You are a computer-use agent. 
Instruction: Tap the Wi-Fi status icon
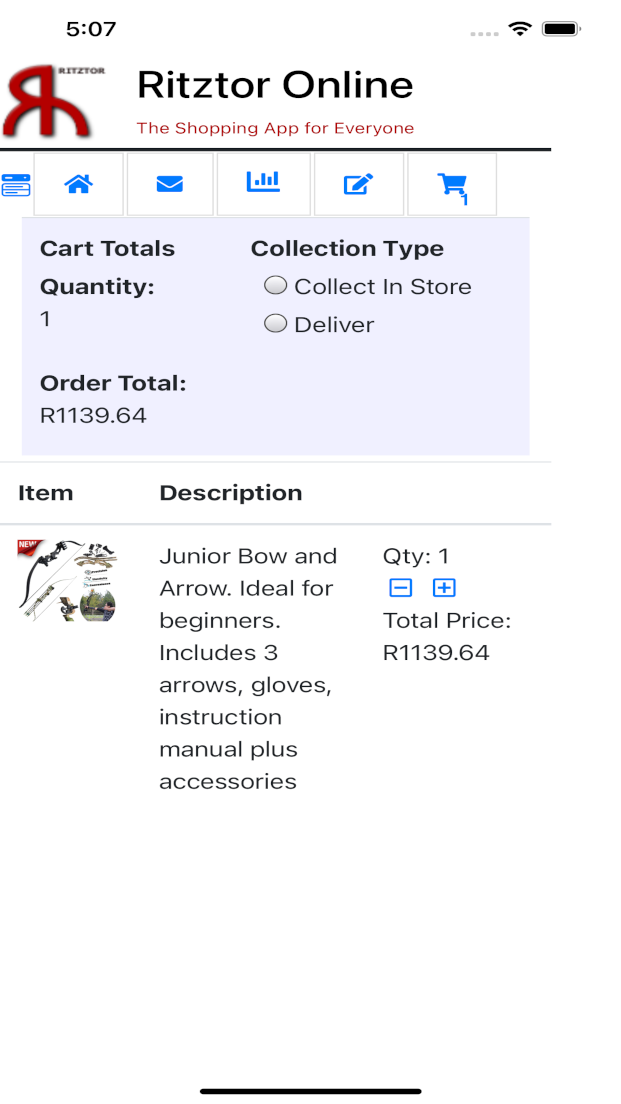519,29
